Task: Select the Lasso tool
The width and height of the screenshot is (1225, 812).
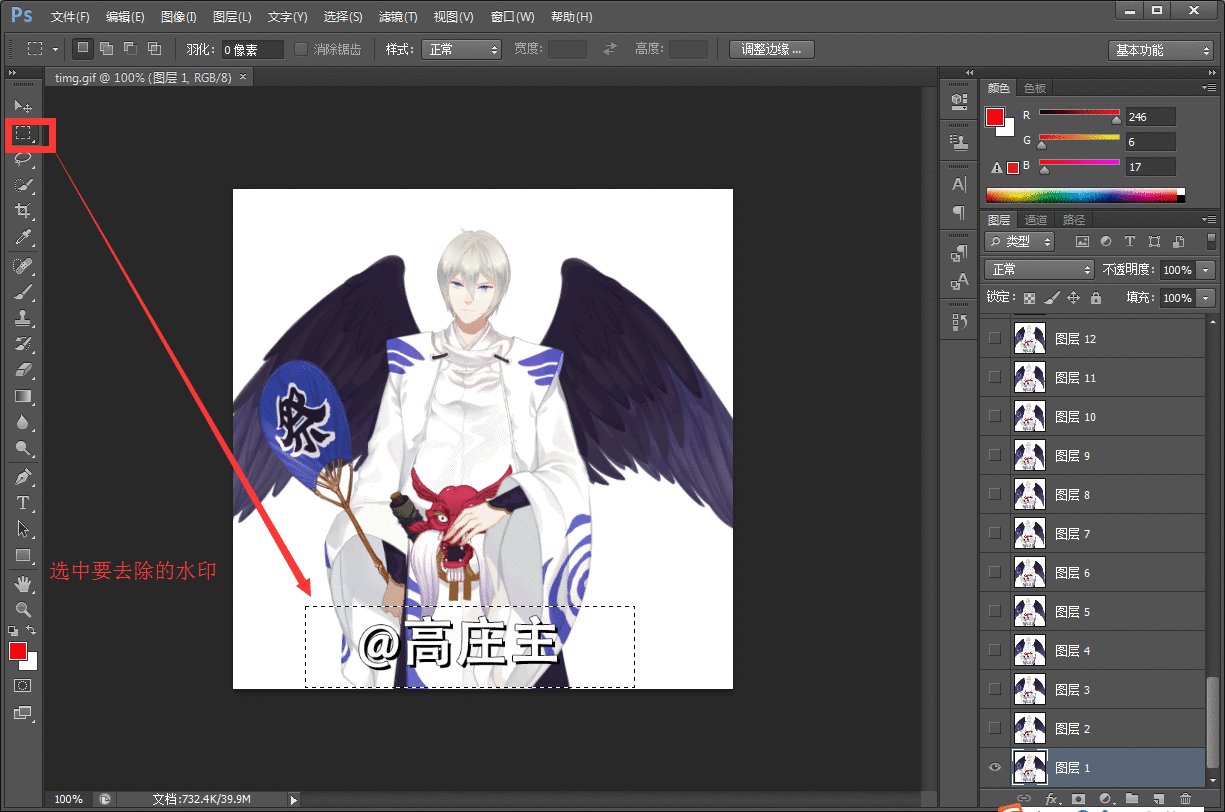Action: click(x=23, y=158)
